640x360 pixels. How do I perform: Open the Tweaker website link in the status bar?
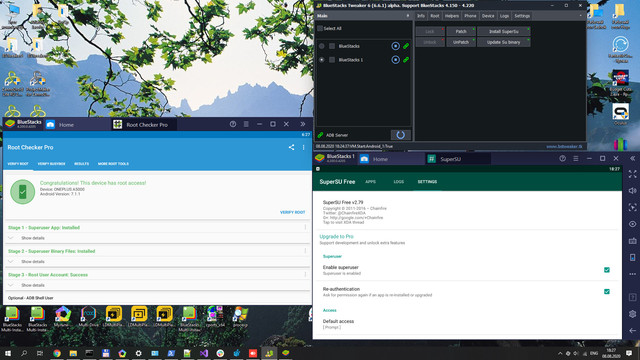click(564, 147)
